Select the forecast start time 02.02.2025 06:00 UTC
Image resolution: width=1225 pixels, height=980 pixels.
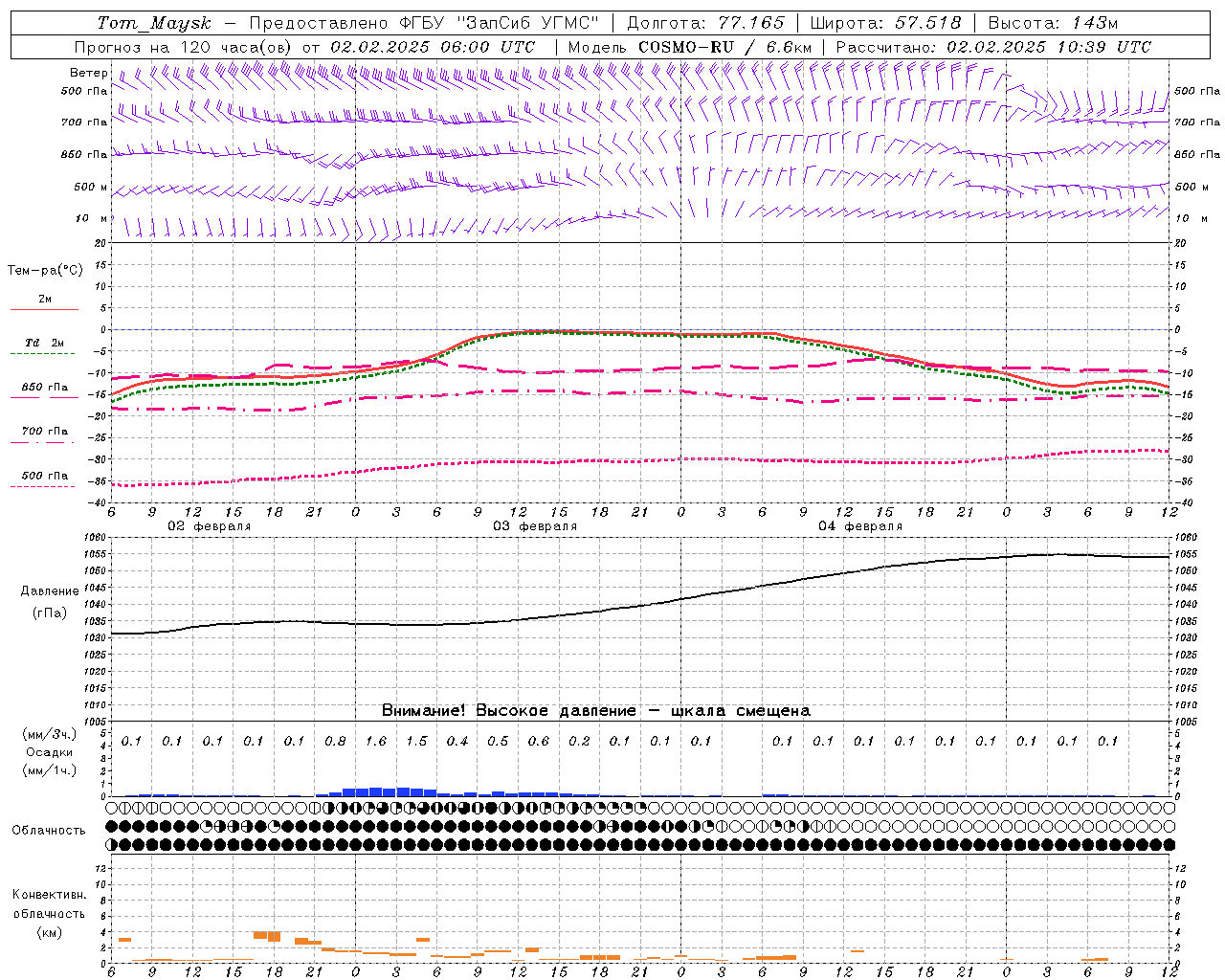pos(433,47)
